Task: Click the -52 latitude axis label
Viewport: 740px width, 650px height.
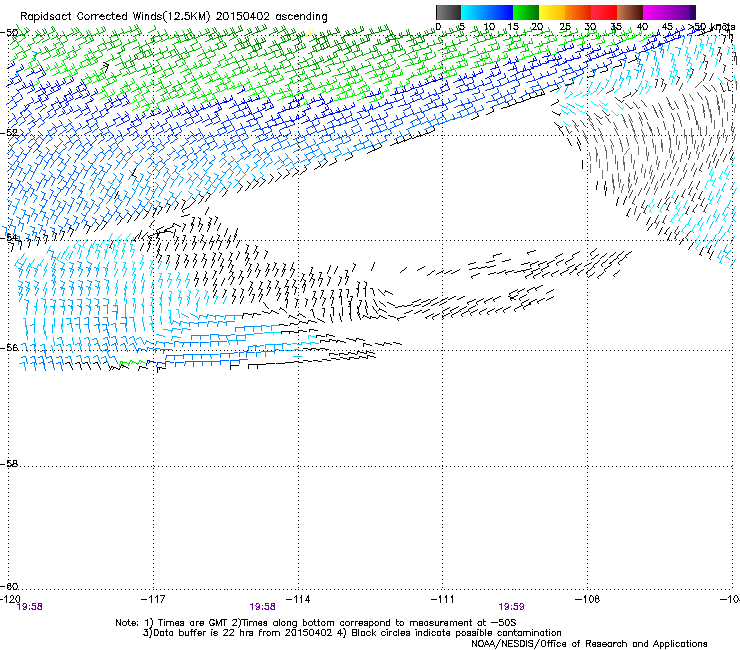Action: (x=10, y=133)
